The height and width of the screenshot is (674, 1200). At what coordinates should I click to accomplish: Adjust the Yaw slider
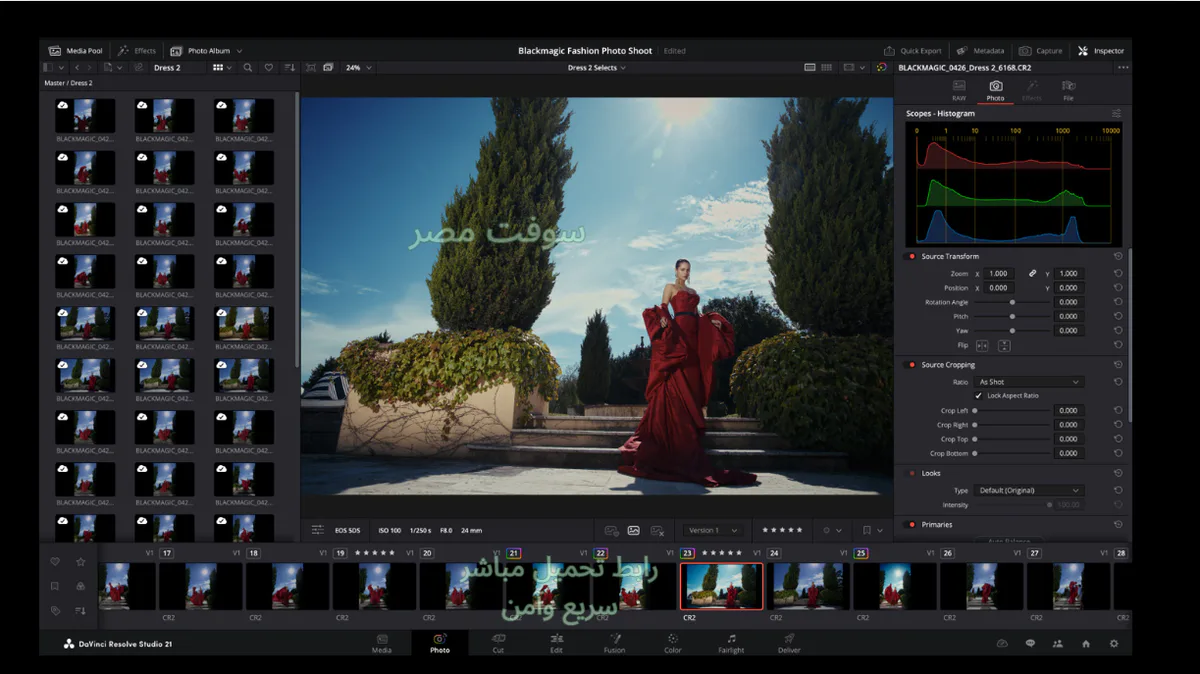tap(1012, 330)
